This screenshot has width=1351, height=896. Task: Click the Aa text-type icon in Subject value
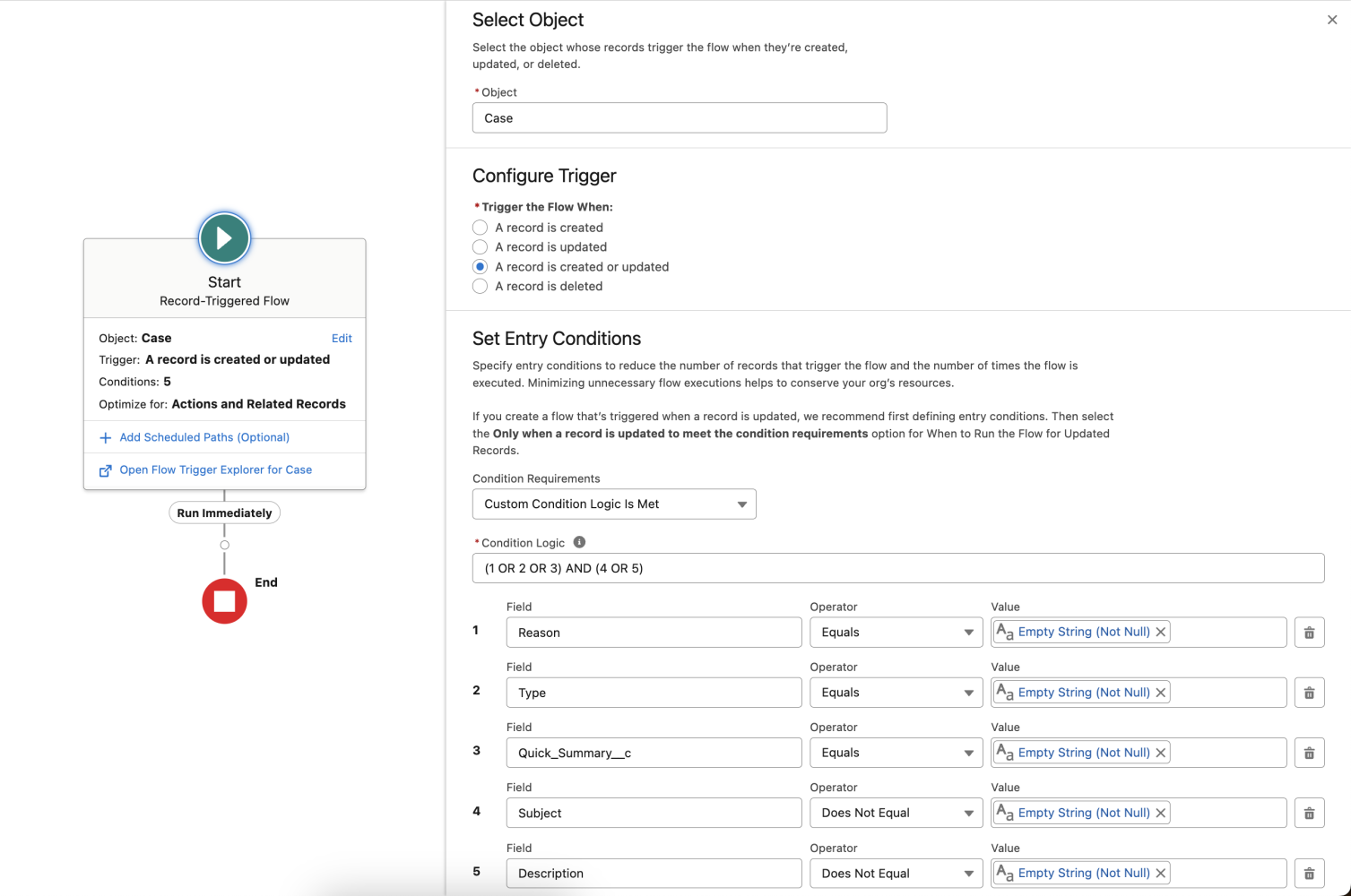coord(1004,812)
